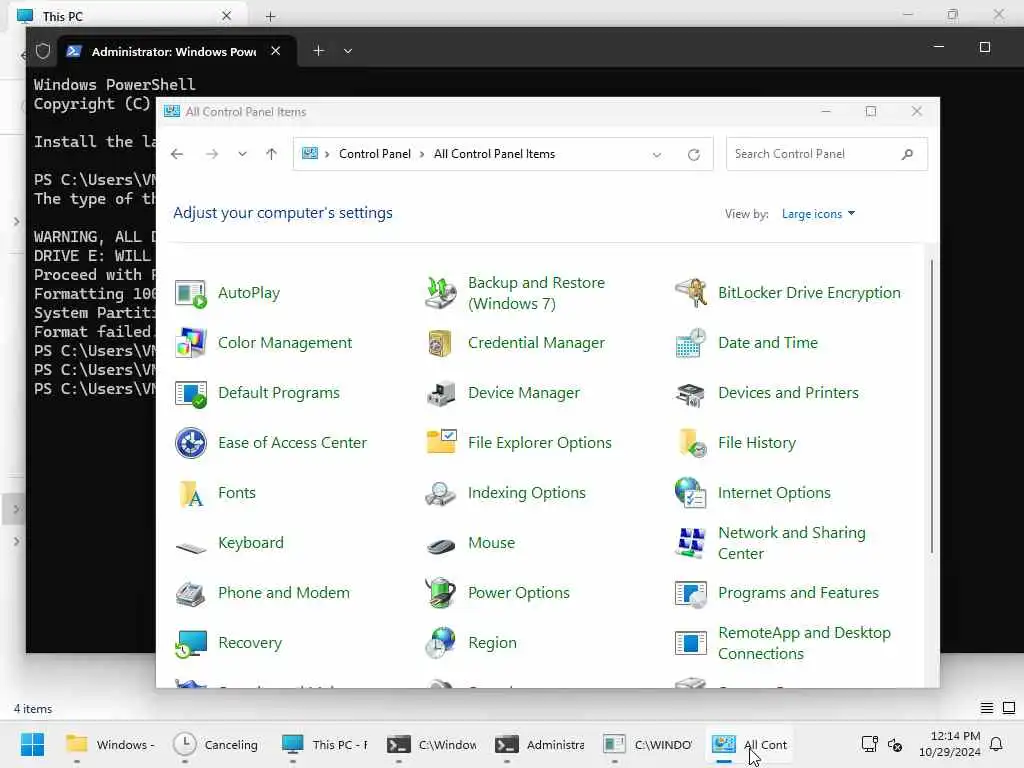The height and width of the screenshot is (768, 1024).
Task: Click the system tray display icon
Action: (x=869, y=744)
